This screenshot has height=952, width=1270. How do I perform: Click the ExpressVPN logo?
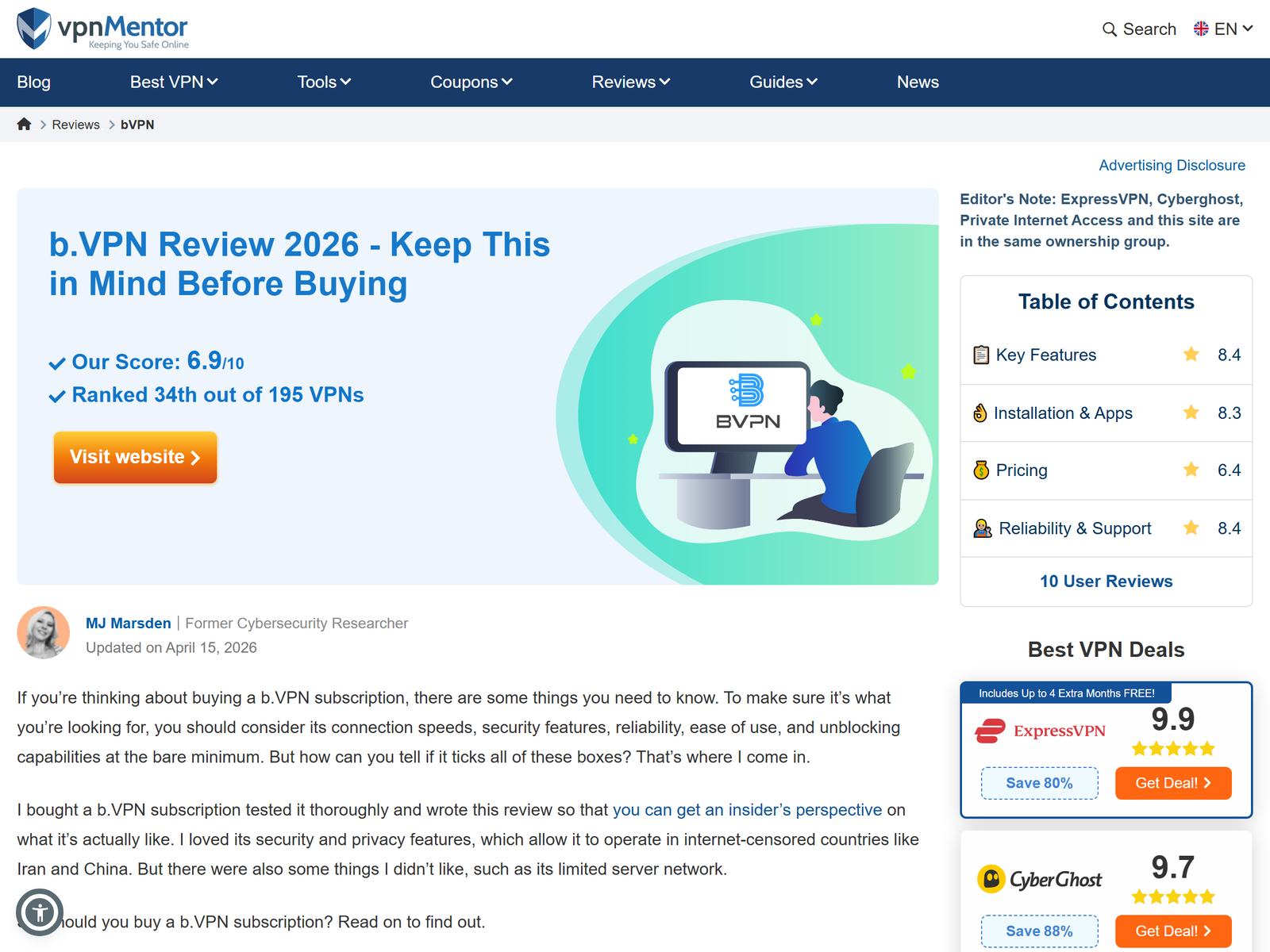tap(1040, 731)
